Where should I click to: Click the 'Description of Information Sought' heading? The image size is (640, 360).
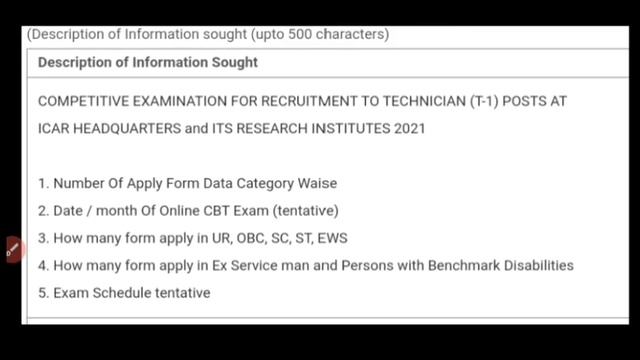(148, 62)
